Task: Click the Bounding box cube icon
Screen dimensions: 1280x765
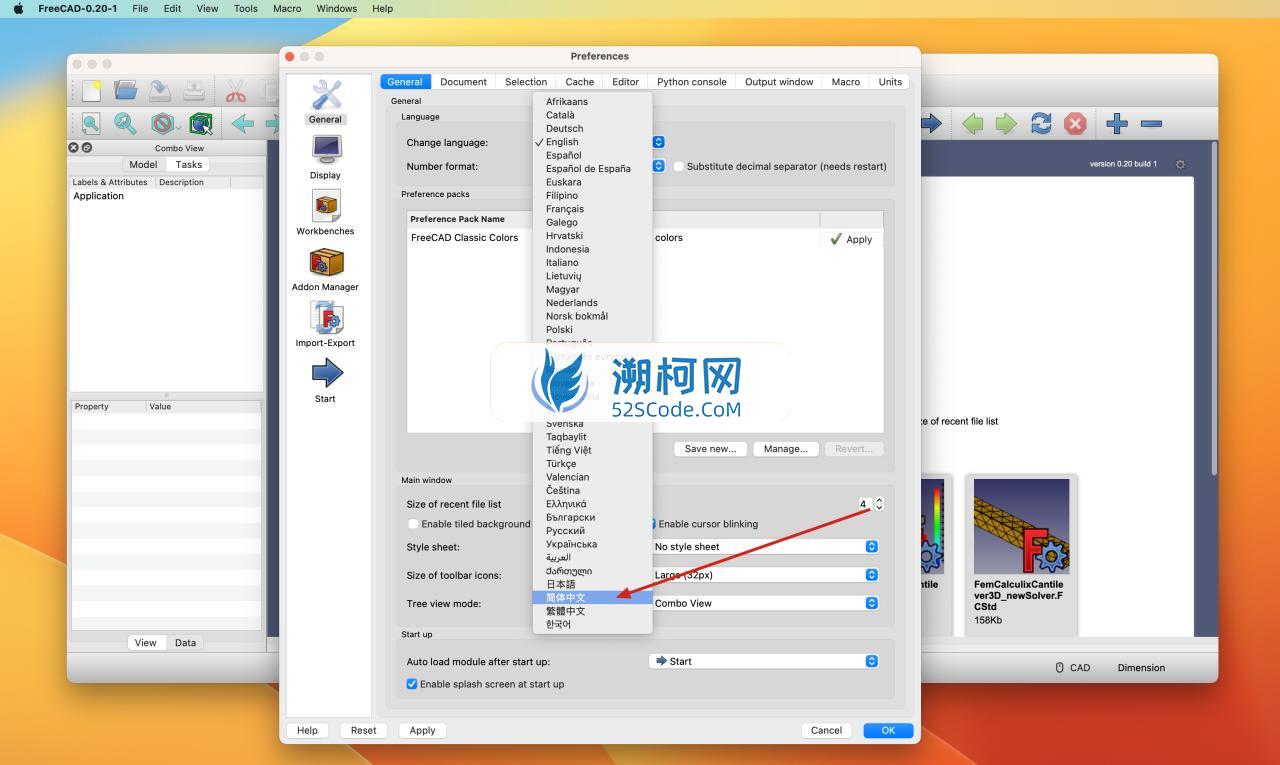Action: (201, 124)
